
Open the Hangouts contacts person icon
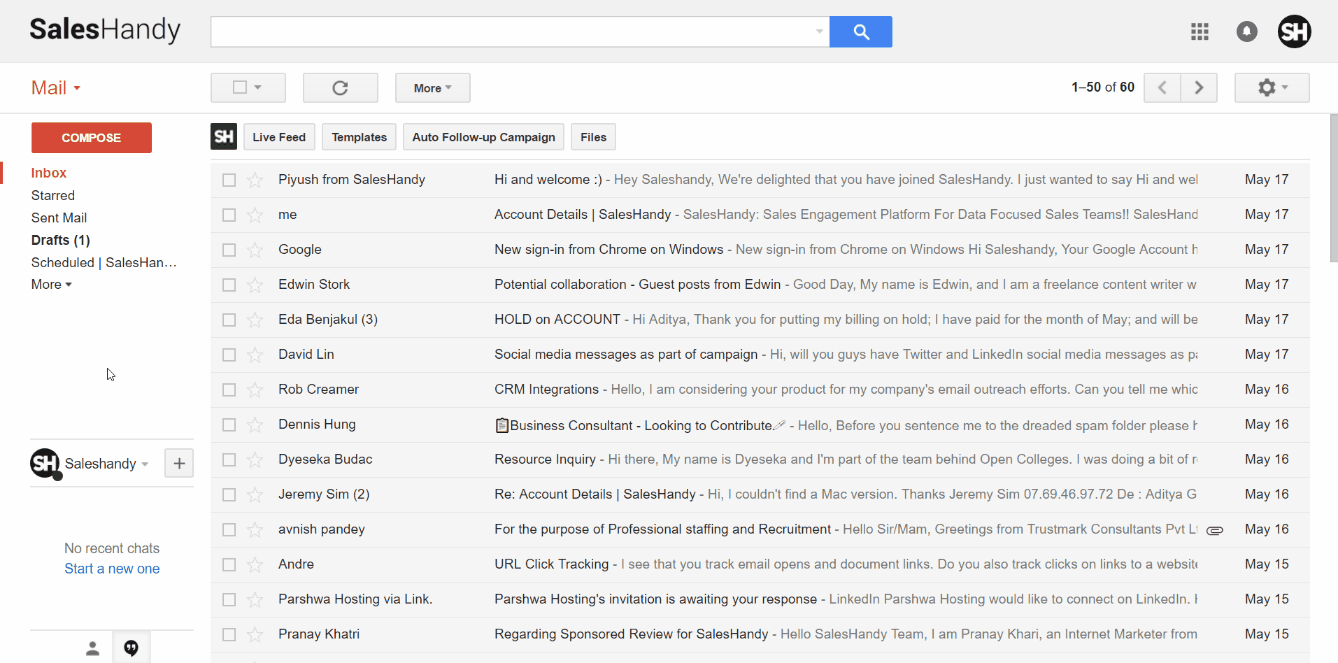point(92,649)
